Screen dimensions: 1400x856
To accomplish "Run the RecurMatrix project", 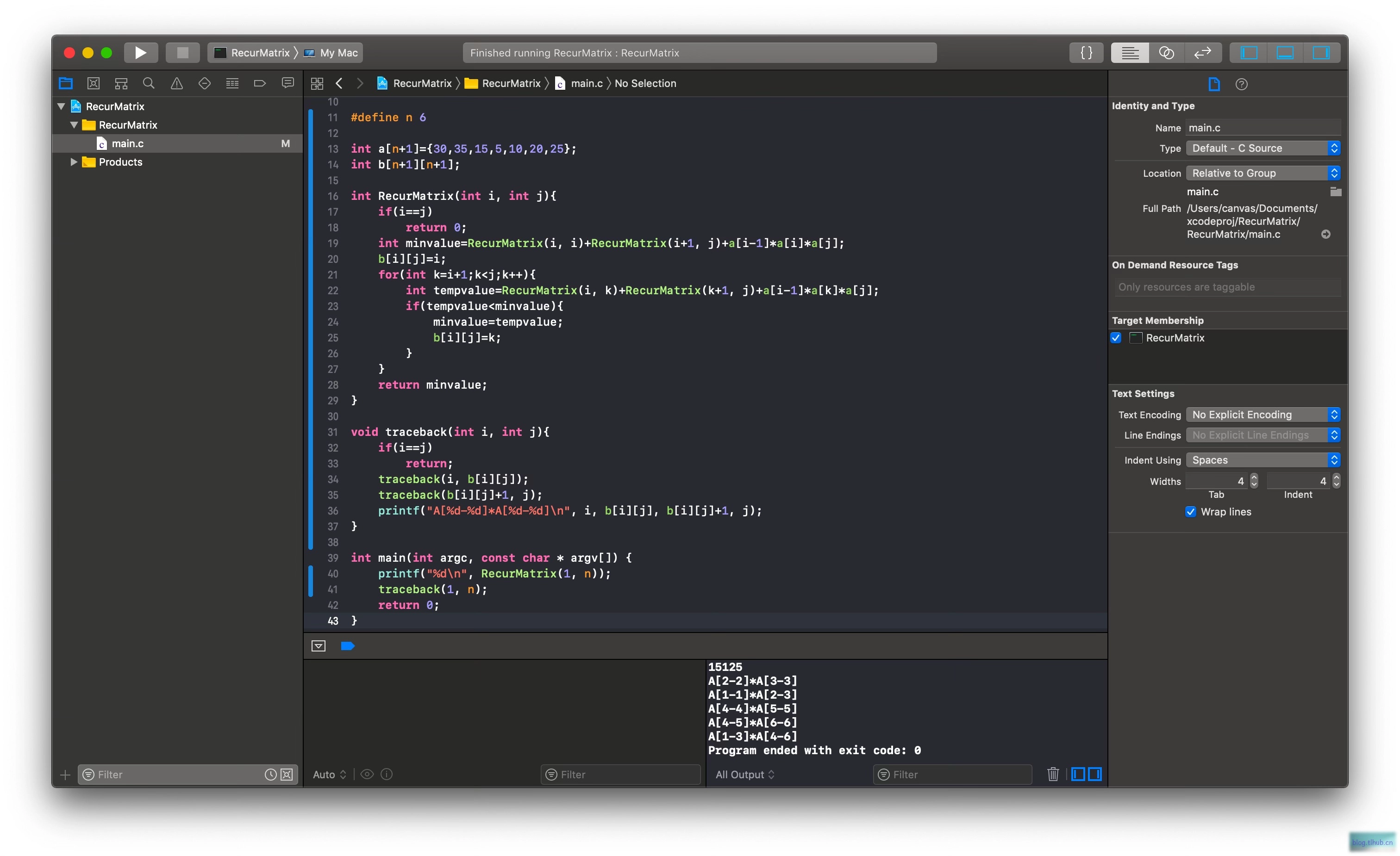I will click(141, 53).
